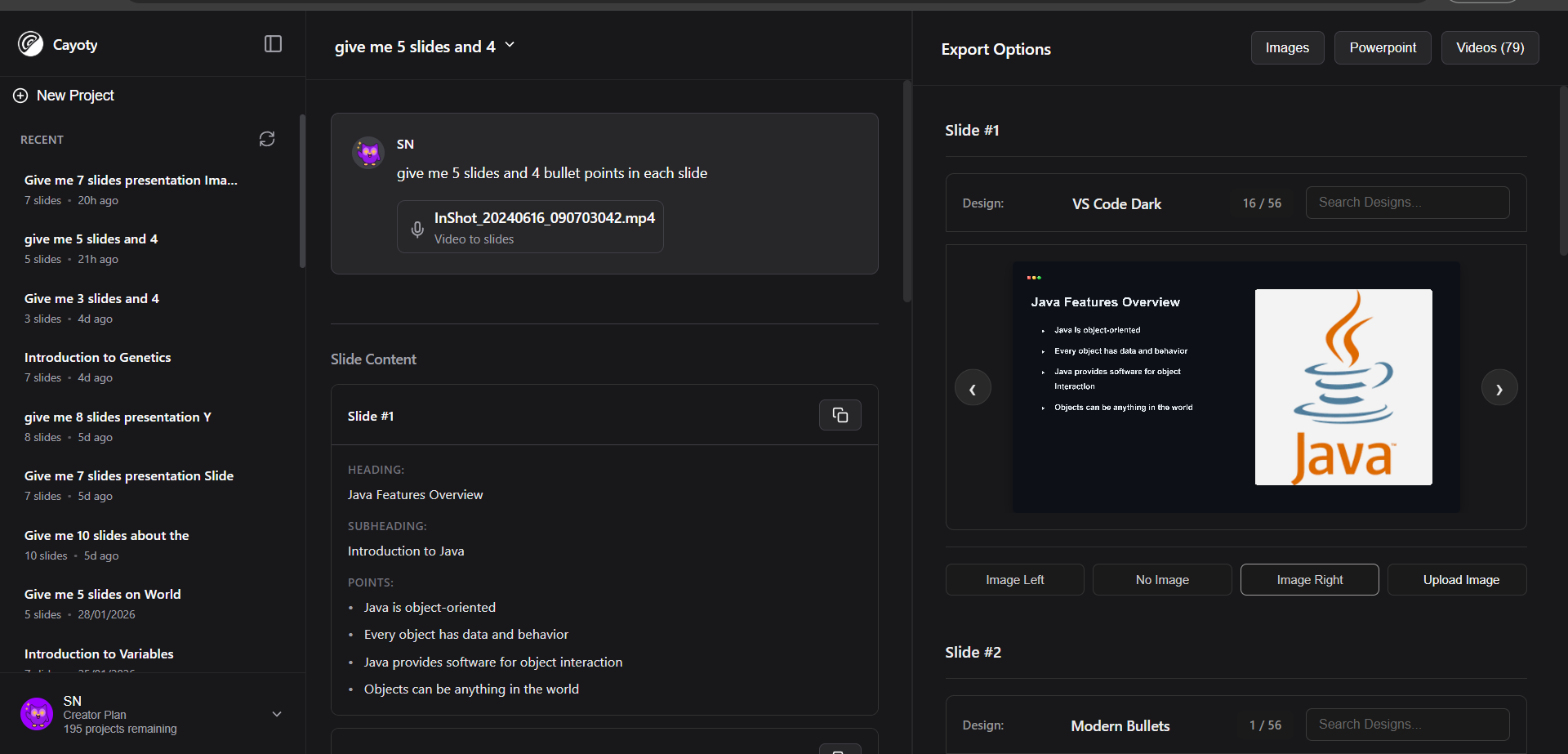Screen dimensions: 1568x754
Task: Open 'Give me 7 slides presentation Slide' project
Action: click(129, 485)
